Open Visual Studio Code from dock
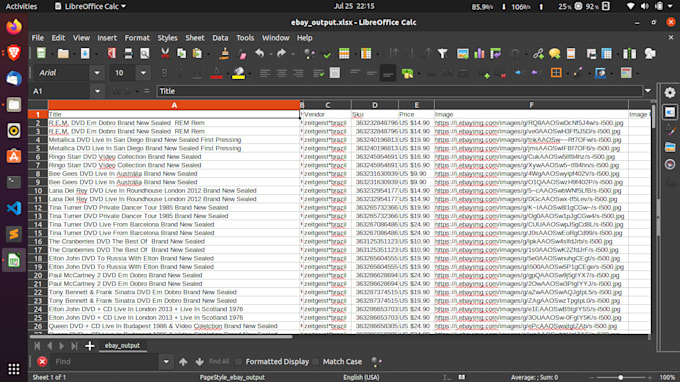Screen dimensions: 680x382 14,208
